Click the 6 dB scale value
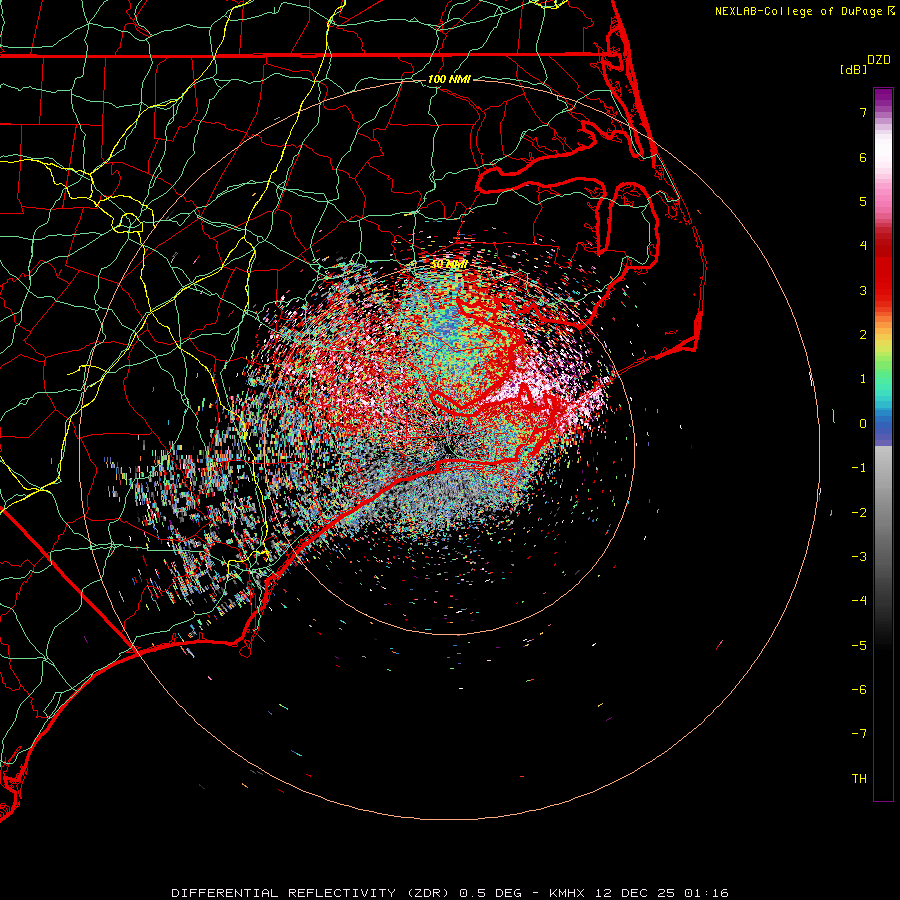This screenshot has height=900, width=900. [863, 157]
